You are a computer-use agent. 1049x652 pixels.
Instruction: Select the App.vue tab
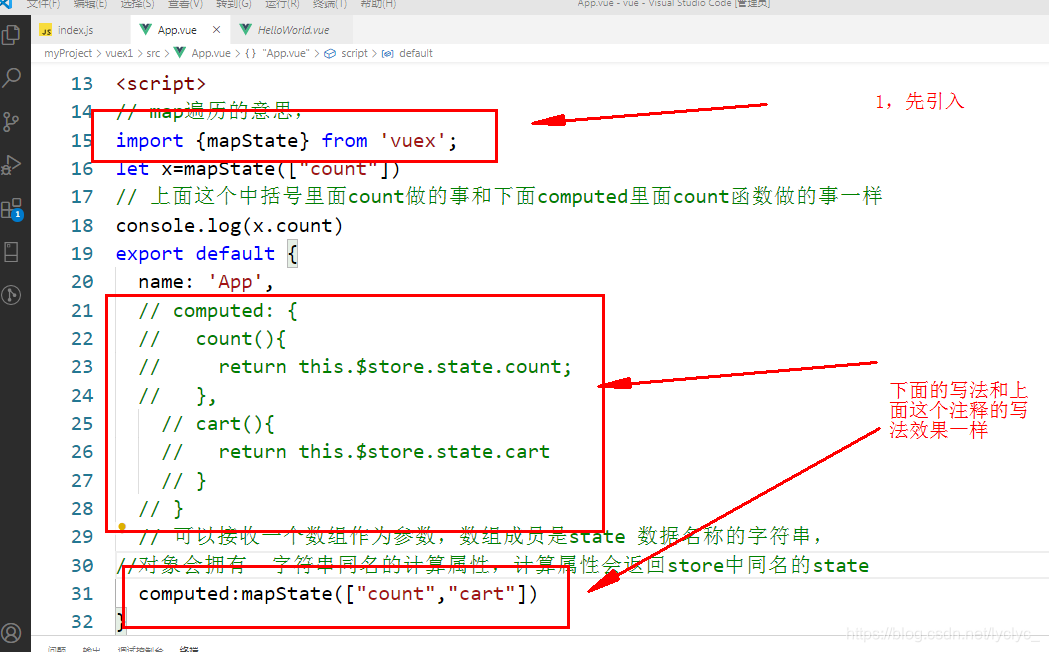point(181,30)
